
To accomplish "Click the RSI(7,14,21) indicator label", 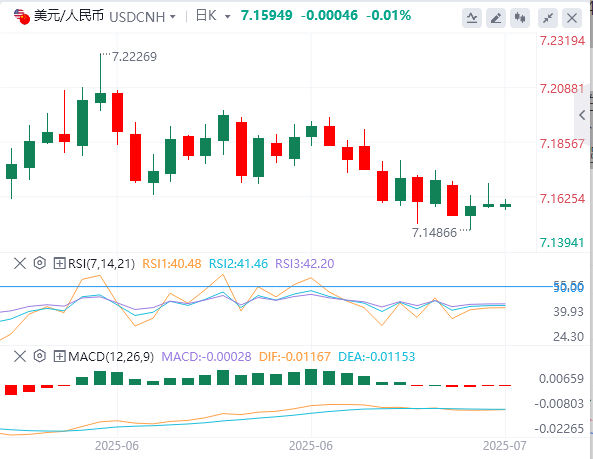I will pyautogui.click(x=101, y=264).
